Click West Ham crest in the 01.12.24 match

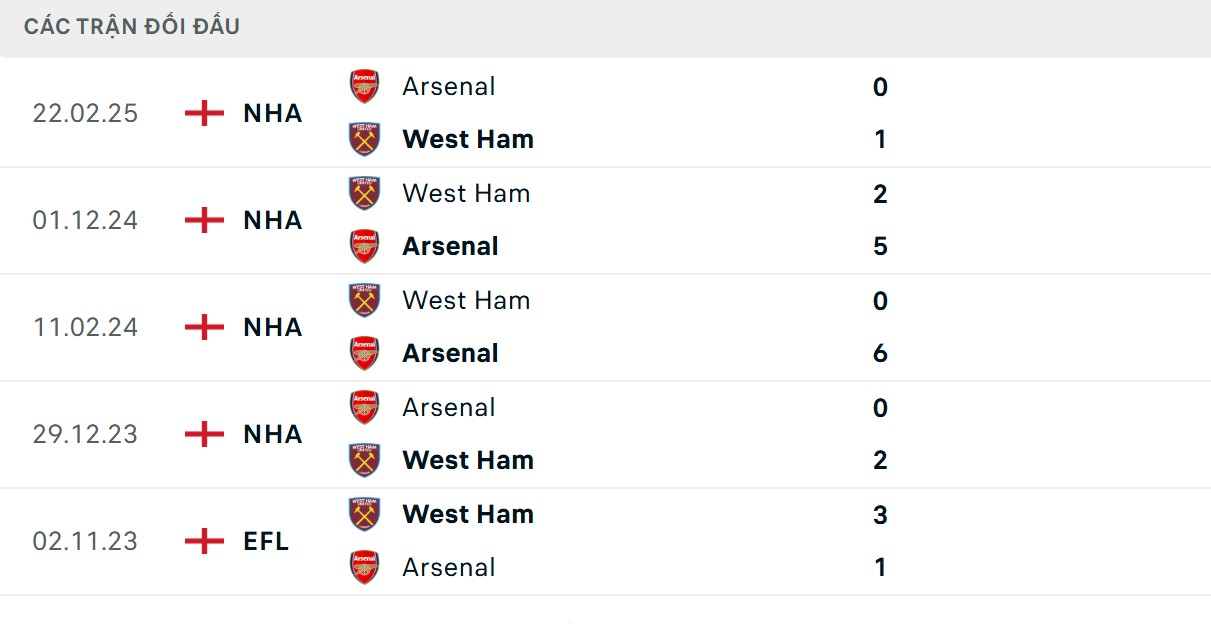point(364,193)
